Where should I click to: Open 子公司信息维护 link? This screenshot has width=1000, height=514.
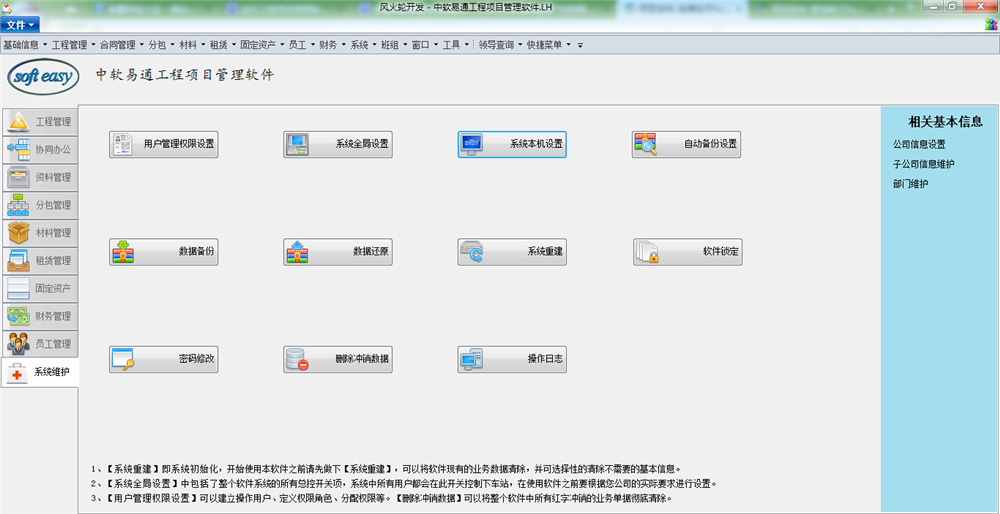pos(923,164)
